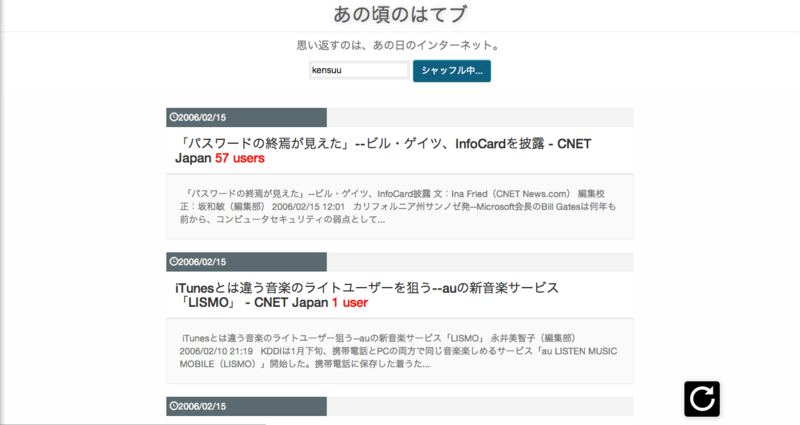Click the red 1 user count

coord(349,303)
